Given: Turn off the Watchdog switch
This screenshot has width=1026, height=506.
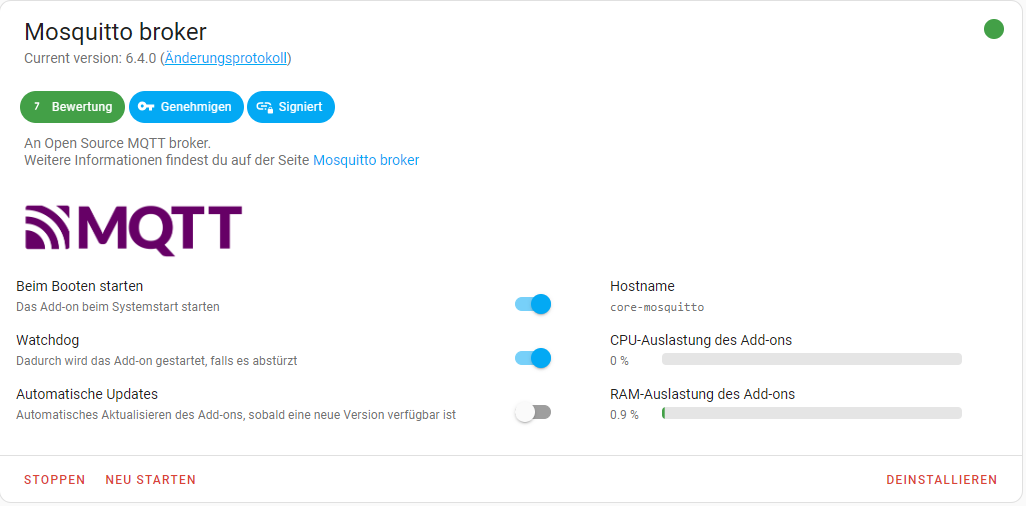Looking at the screenshot, I should (533, 358).
